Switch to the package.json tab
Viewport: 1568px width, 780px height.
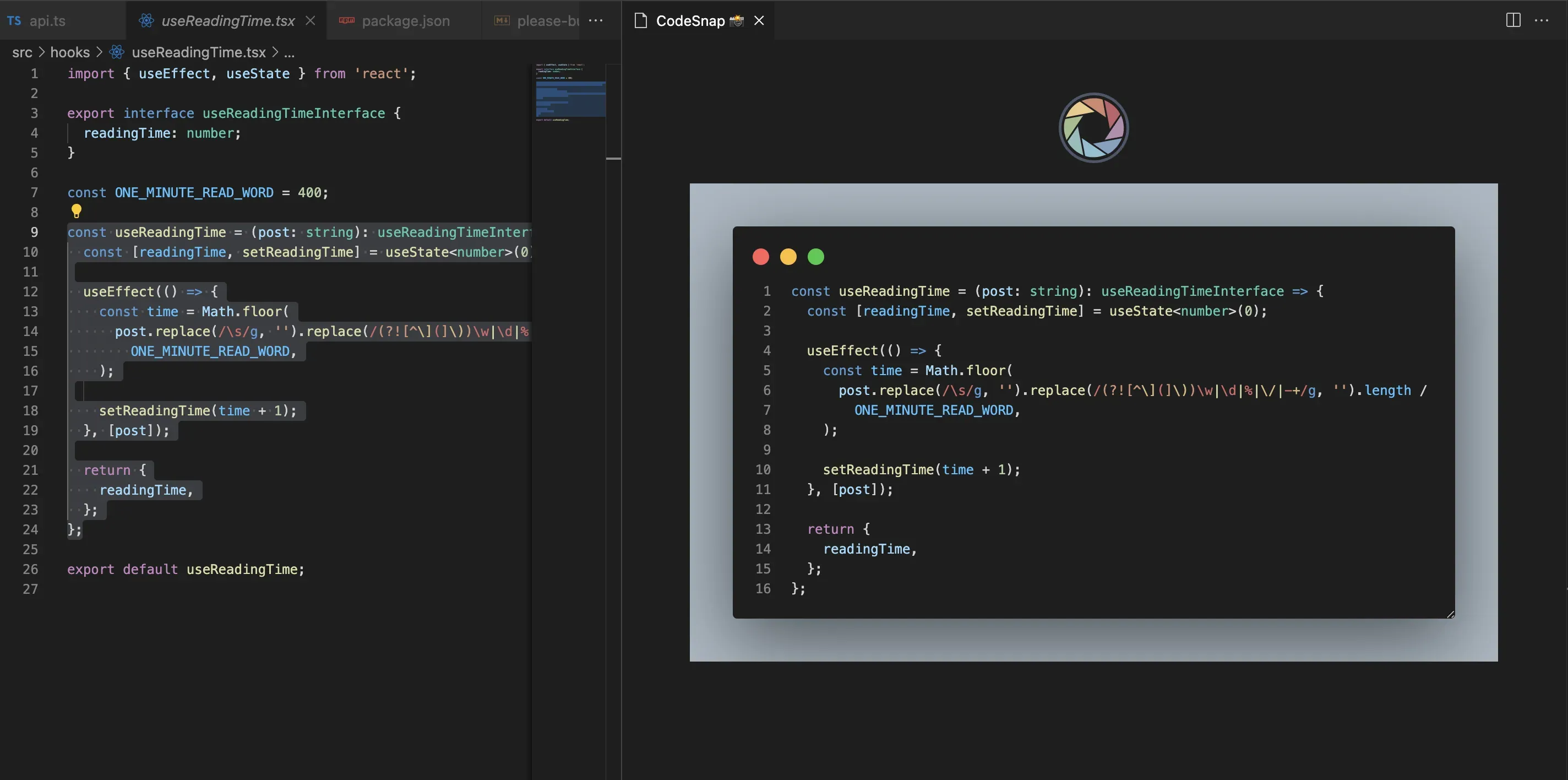405,21
